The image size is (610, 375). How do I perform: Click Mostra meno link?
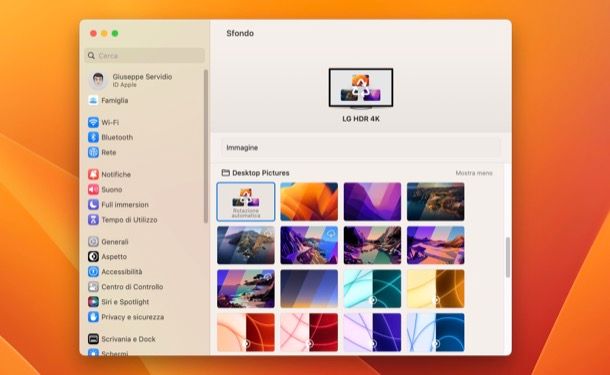coord(474,173)
